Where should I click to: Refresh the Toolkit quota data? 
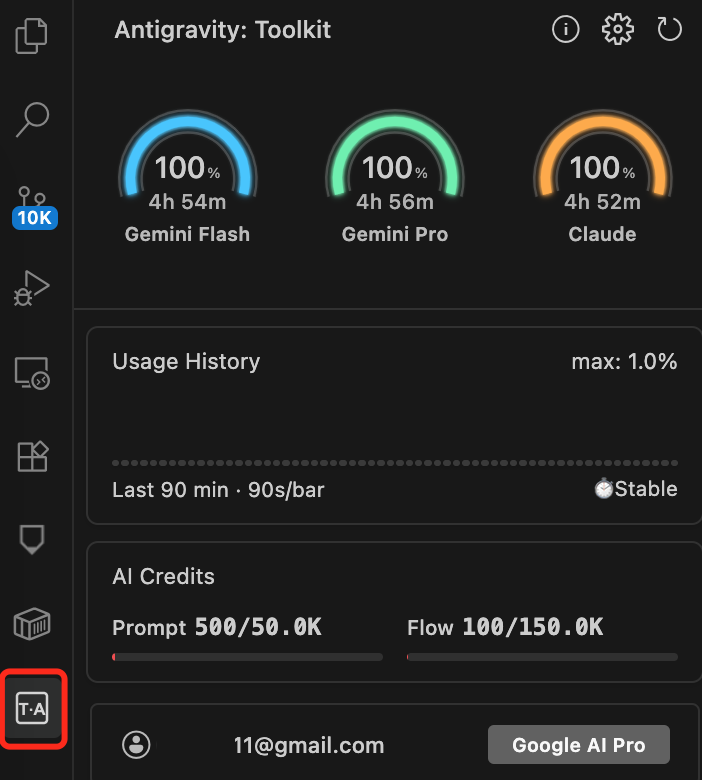[x=669, y=30]
